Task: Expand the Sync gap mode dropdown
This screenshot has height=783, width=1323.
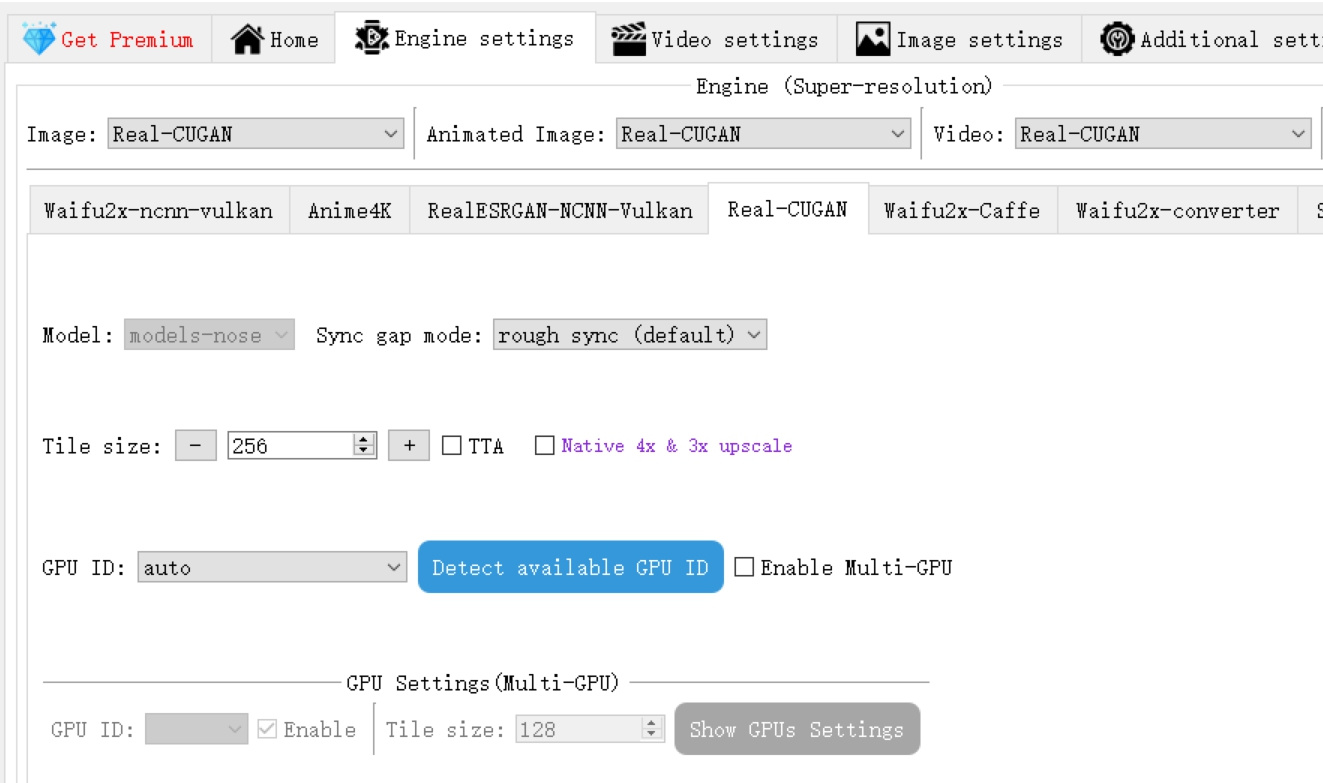Action: [x=630, y=335]
